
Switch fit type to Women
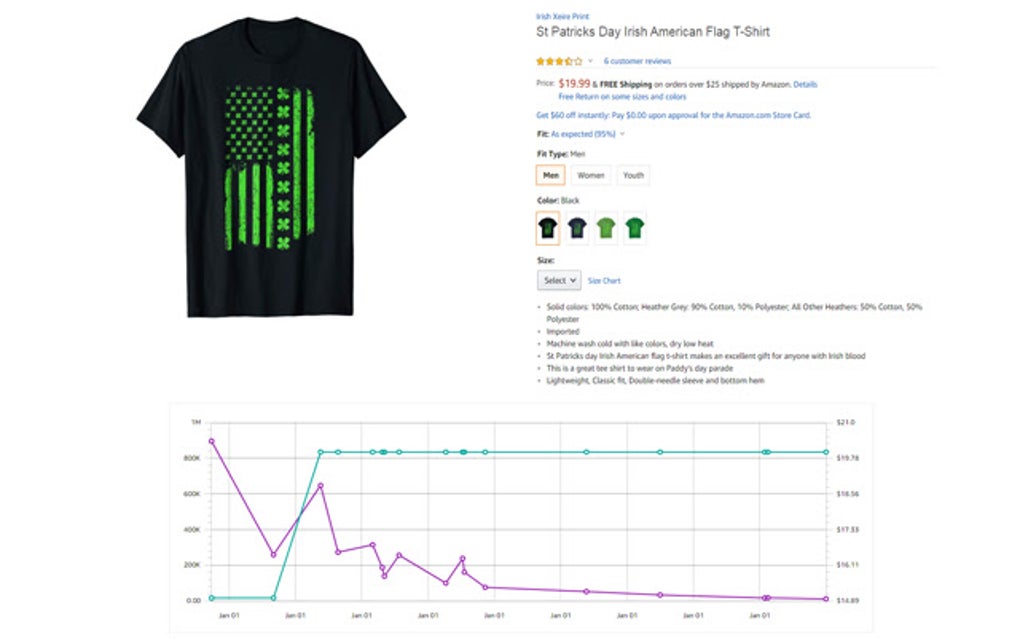[591, 175]
